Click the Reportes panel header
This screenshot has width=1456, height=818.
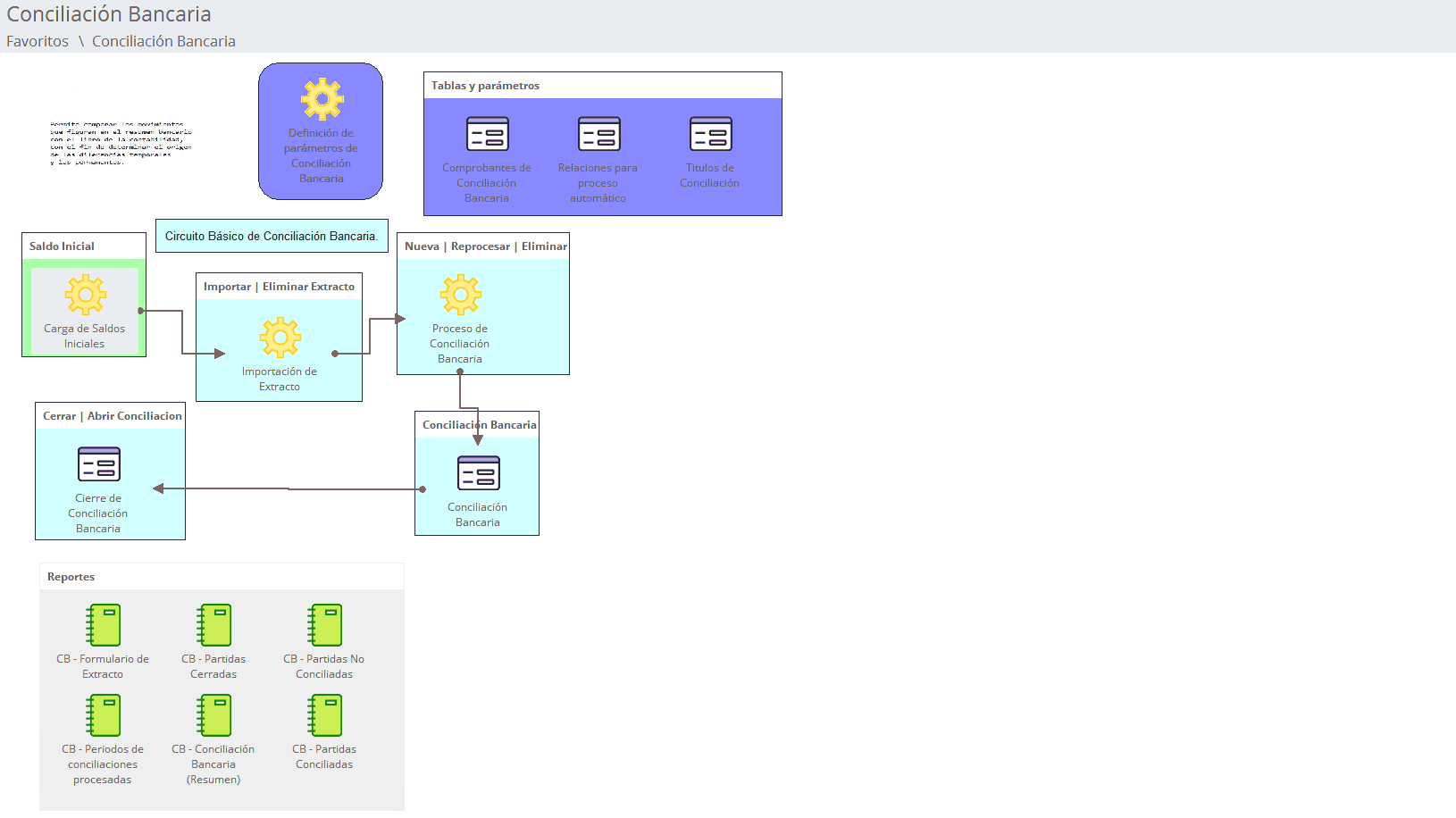click(x=71, y=577)
